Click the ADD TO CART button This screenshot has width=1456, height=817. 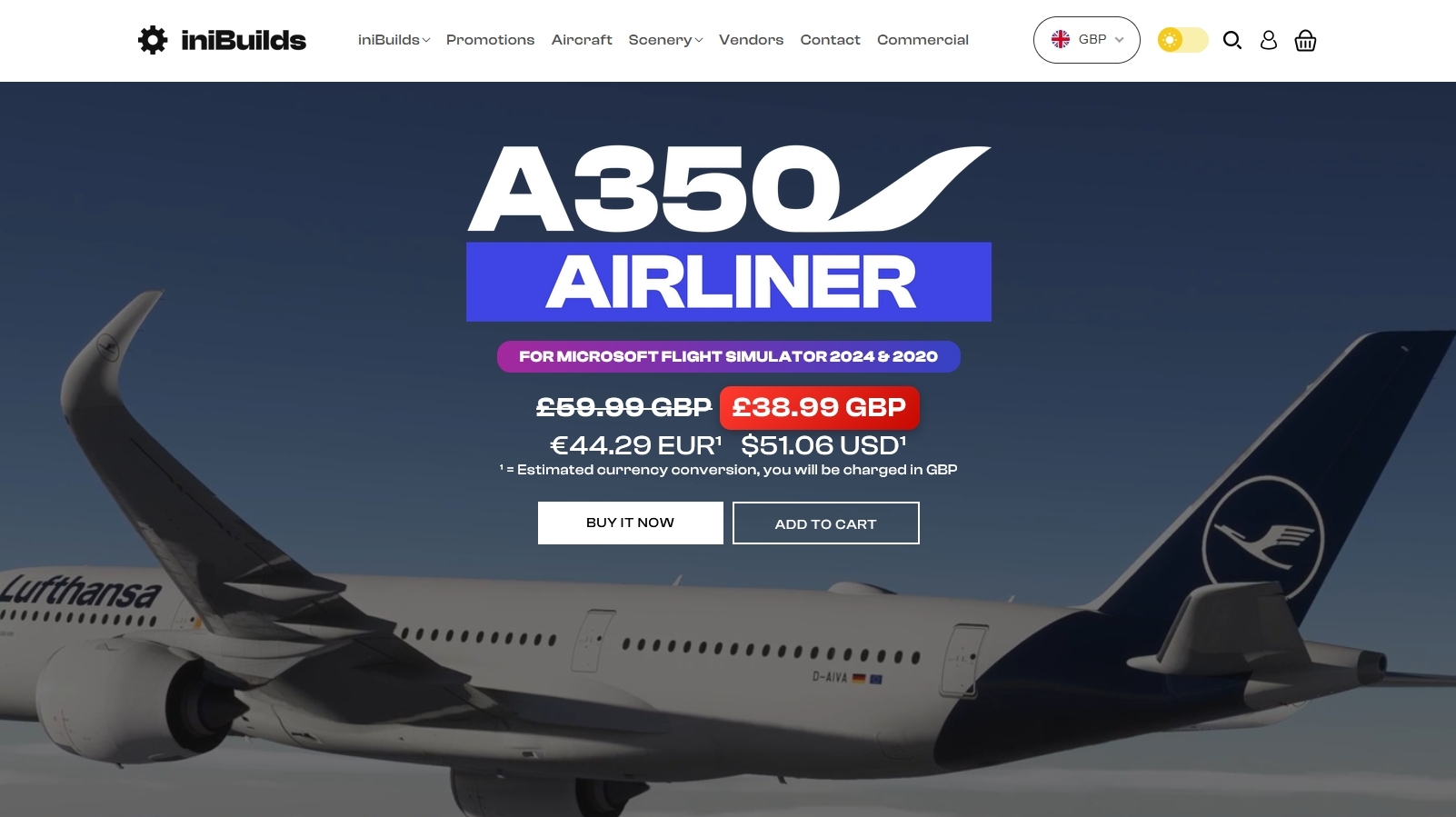click(x=826, y=523)
